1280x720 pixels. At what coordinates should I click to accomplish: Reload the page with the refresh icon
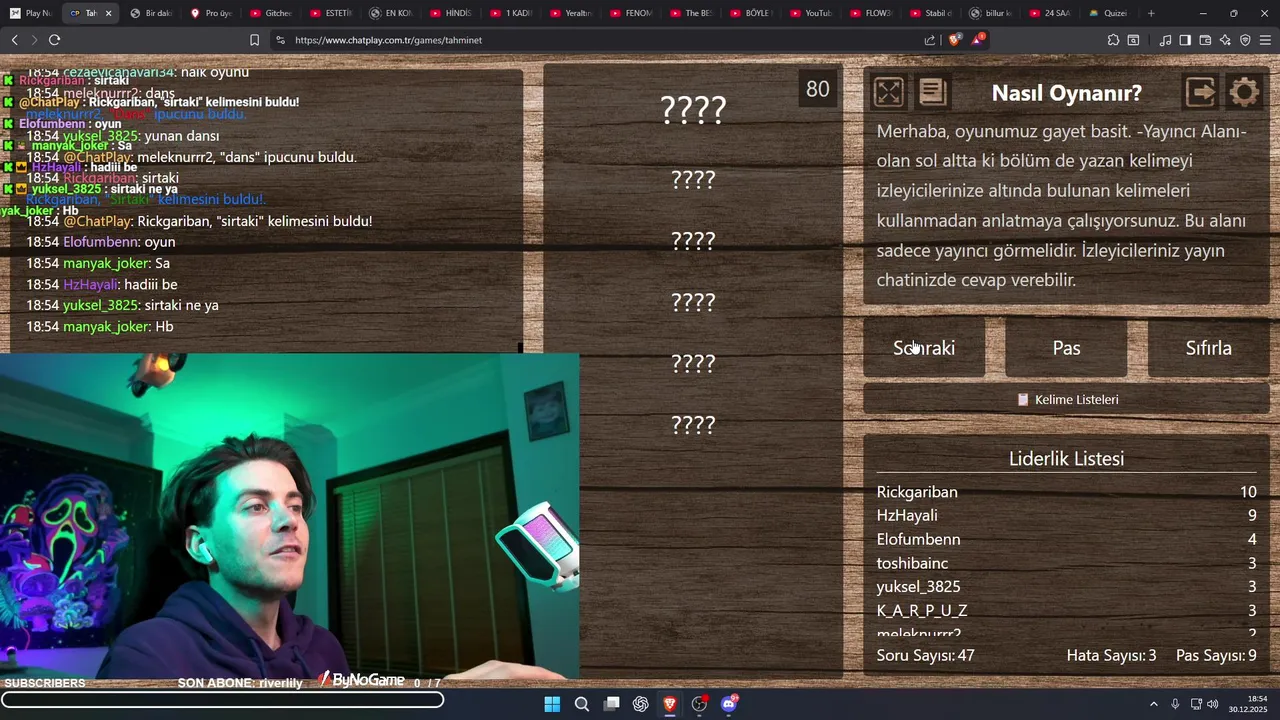pos(54,40)
